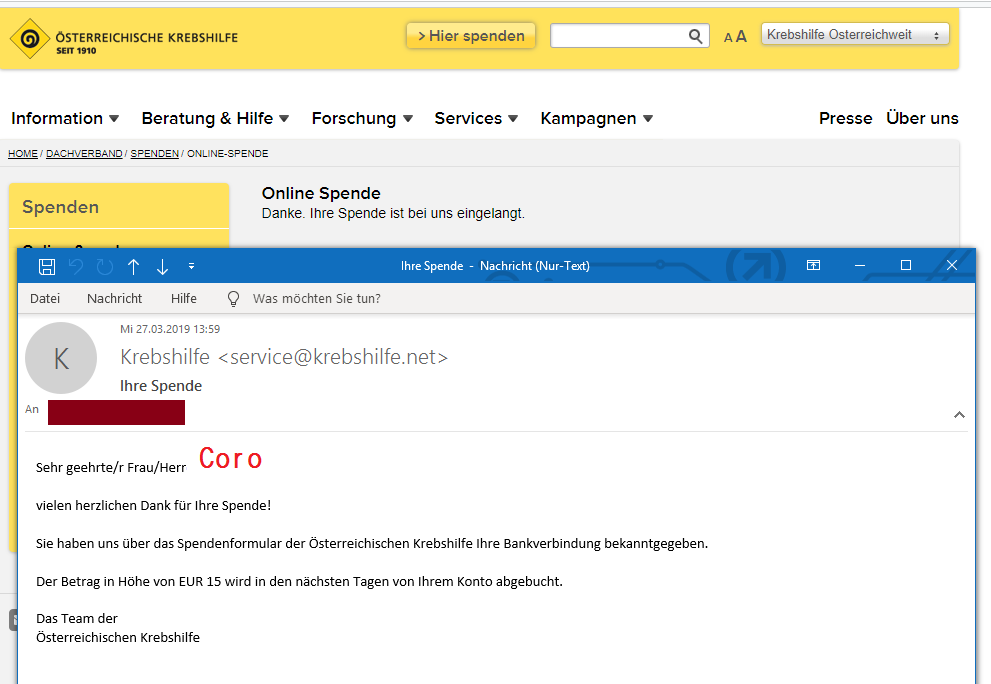Collapse the message header with chevron
The width and height of the screenshot is (991, 684).
[x=959, y=415]
